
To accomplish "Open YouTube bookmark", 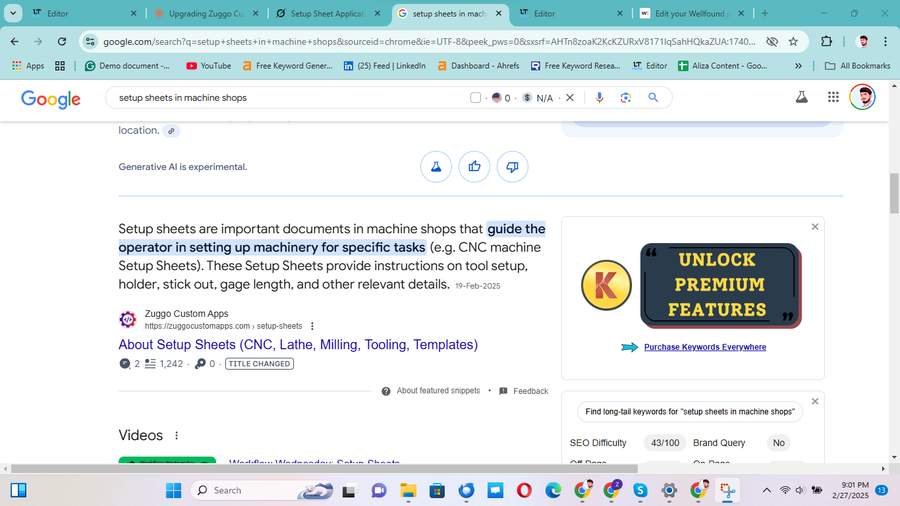I will pyautogui.click(x=209, y=66).
